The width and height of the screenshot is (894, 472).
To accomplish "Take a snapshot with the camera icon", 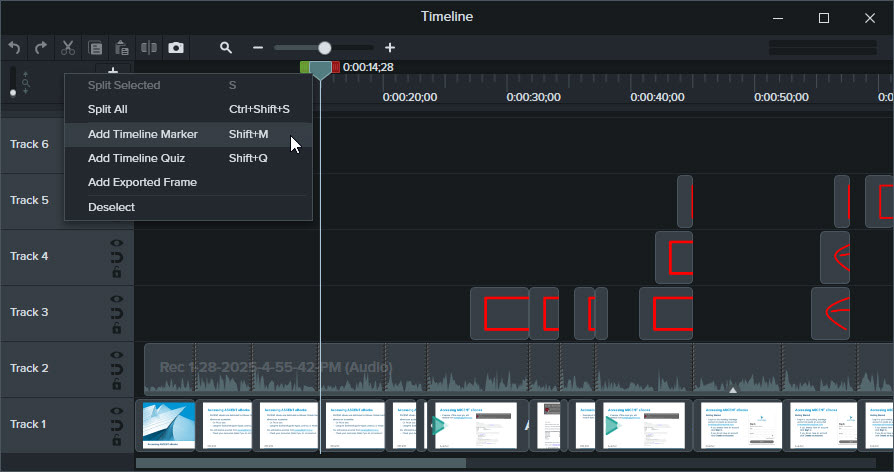I will pyautogui.click(x=176, y=48).
